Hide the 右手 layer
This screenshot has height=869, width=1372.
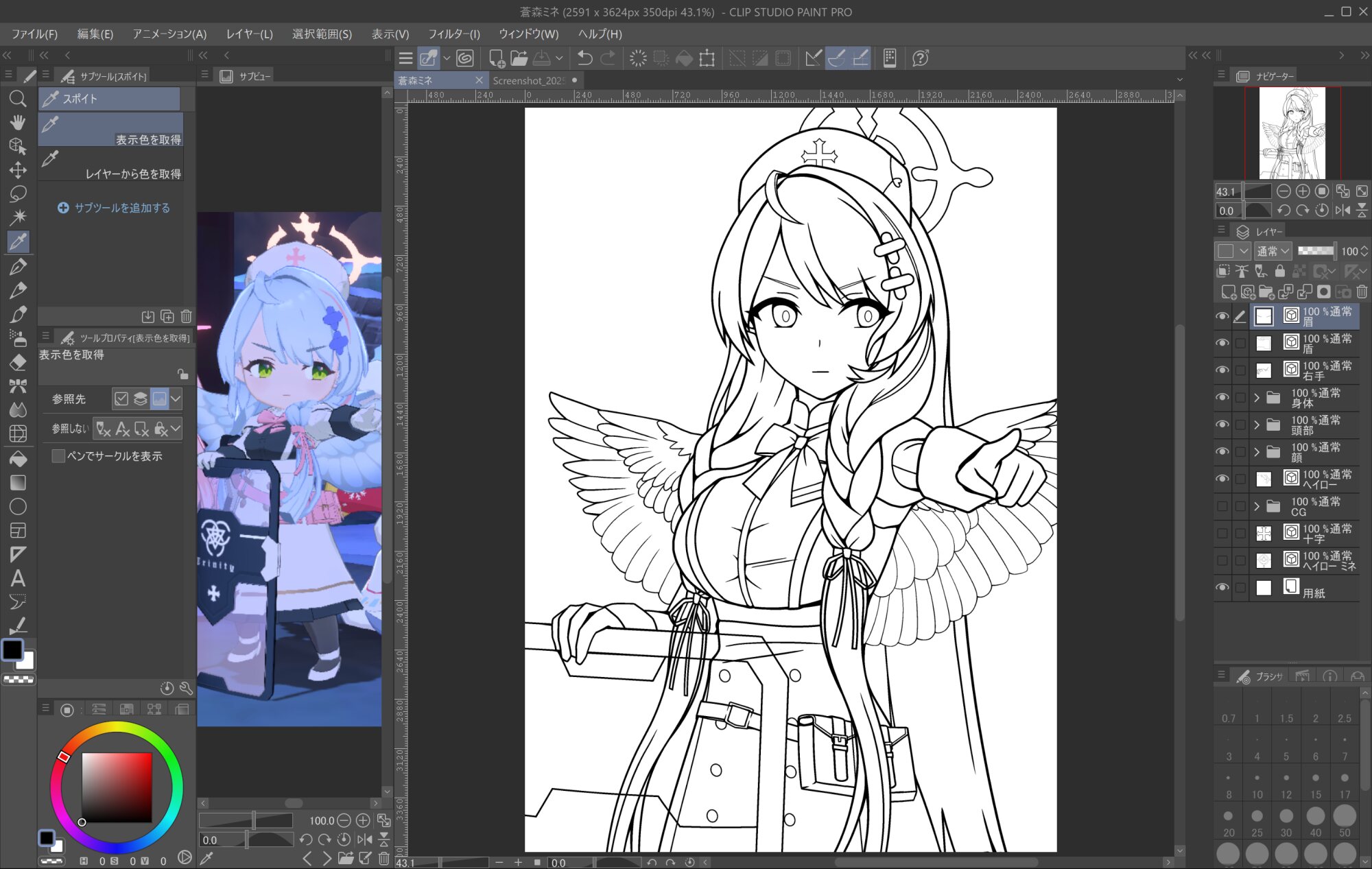pos(1222,370)
